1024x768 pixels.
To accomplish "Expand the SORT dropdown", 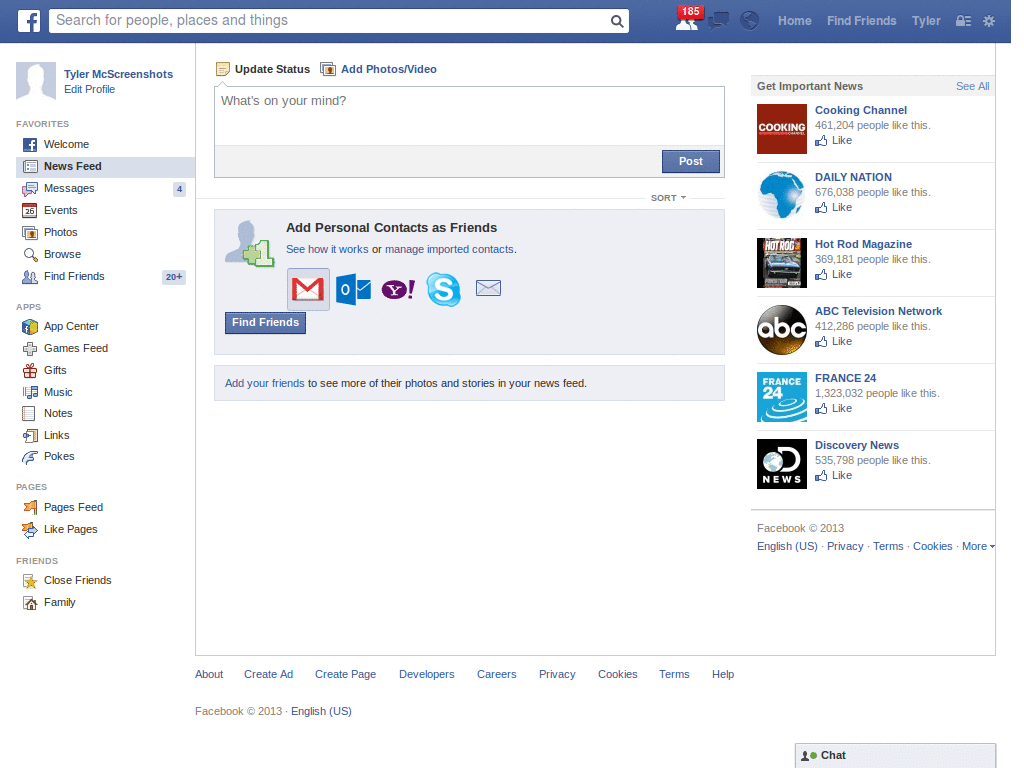I will (x=668, y=198).
